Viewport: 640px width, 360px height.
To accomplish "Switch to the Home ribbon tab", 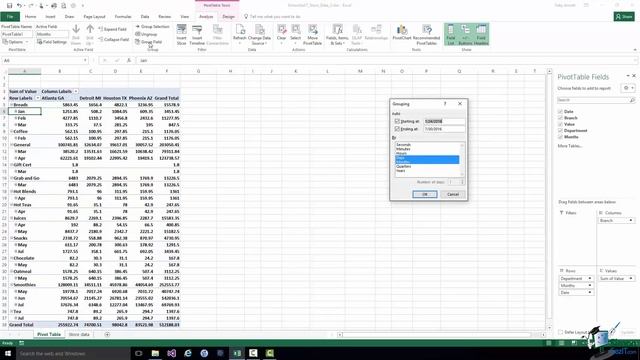I will (30, 17).
